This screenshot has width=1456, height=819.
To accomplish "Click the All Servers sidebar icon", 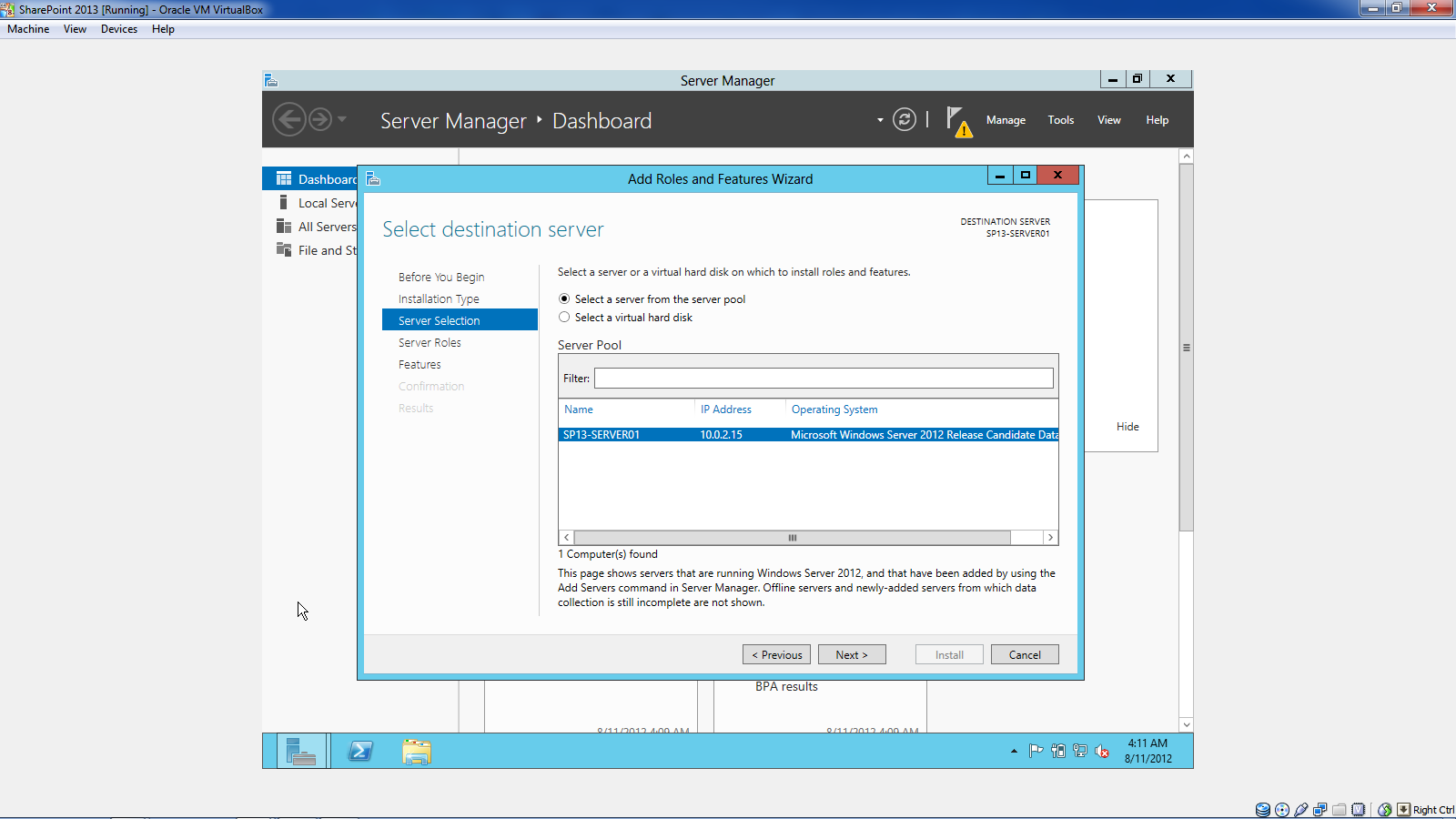I will point(284,226).
